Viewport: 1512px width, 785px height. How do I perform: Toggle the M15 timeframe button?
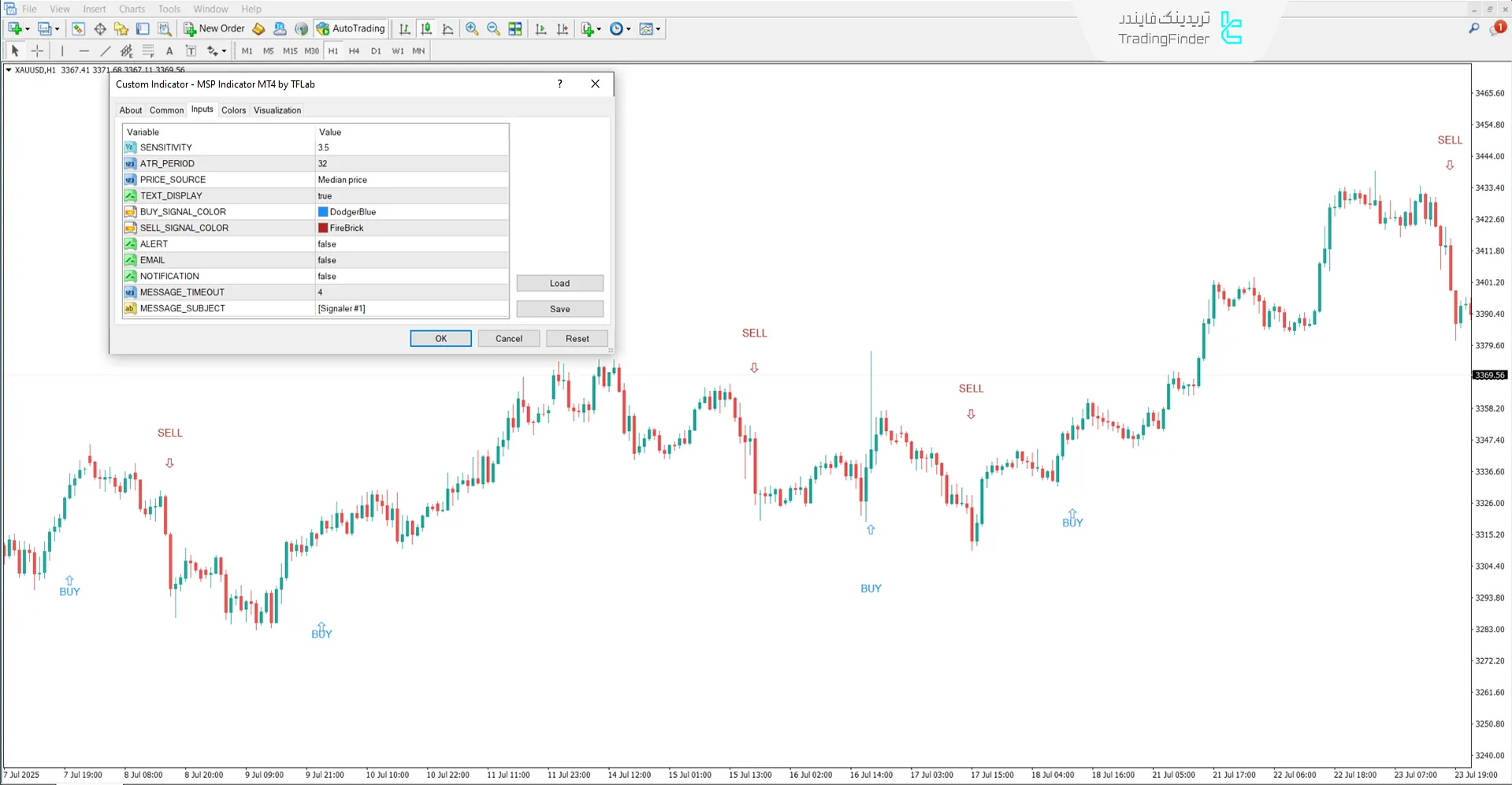click(290, 50)
